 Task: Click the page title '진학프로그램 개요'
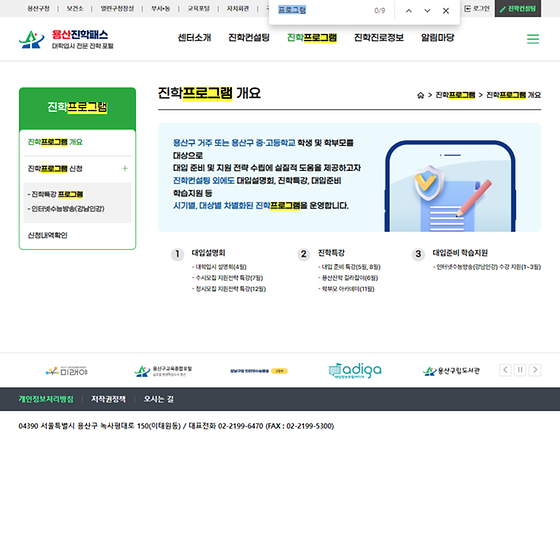(209, 93)
